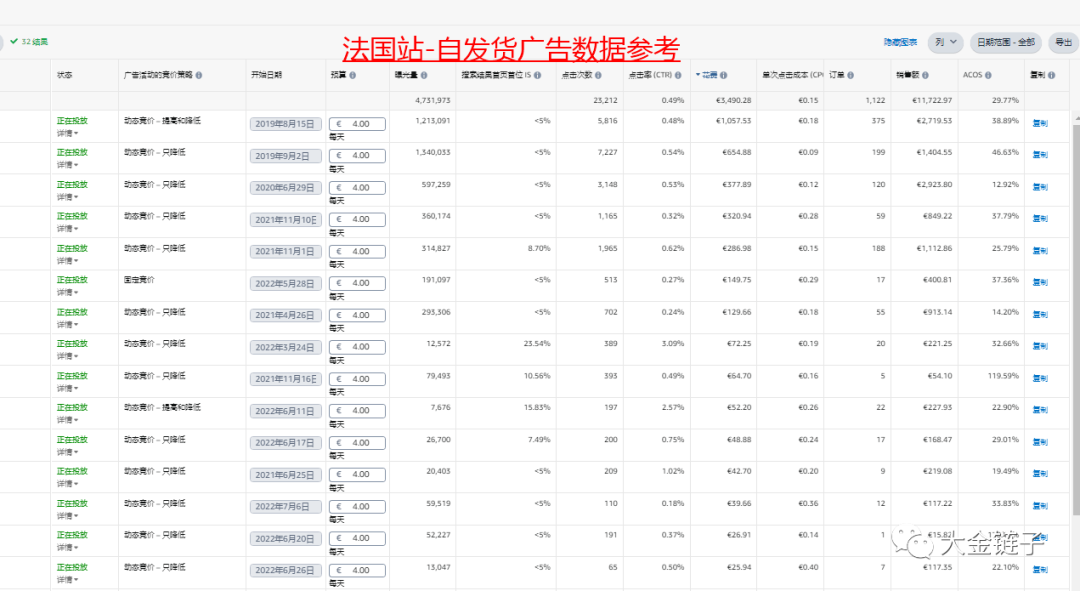Open the 列 columns dropdown
The height and width of the screenshot is (591, 1080).
(x=945, y=42)
